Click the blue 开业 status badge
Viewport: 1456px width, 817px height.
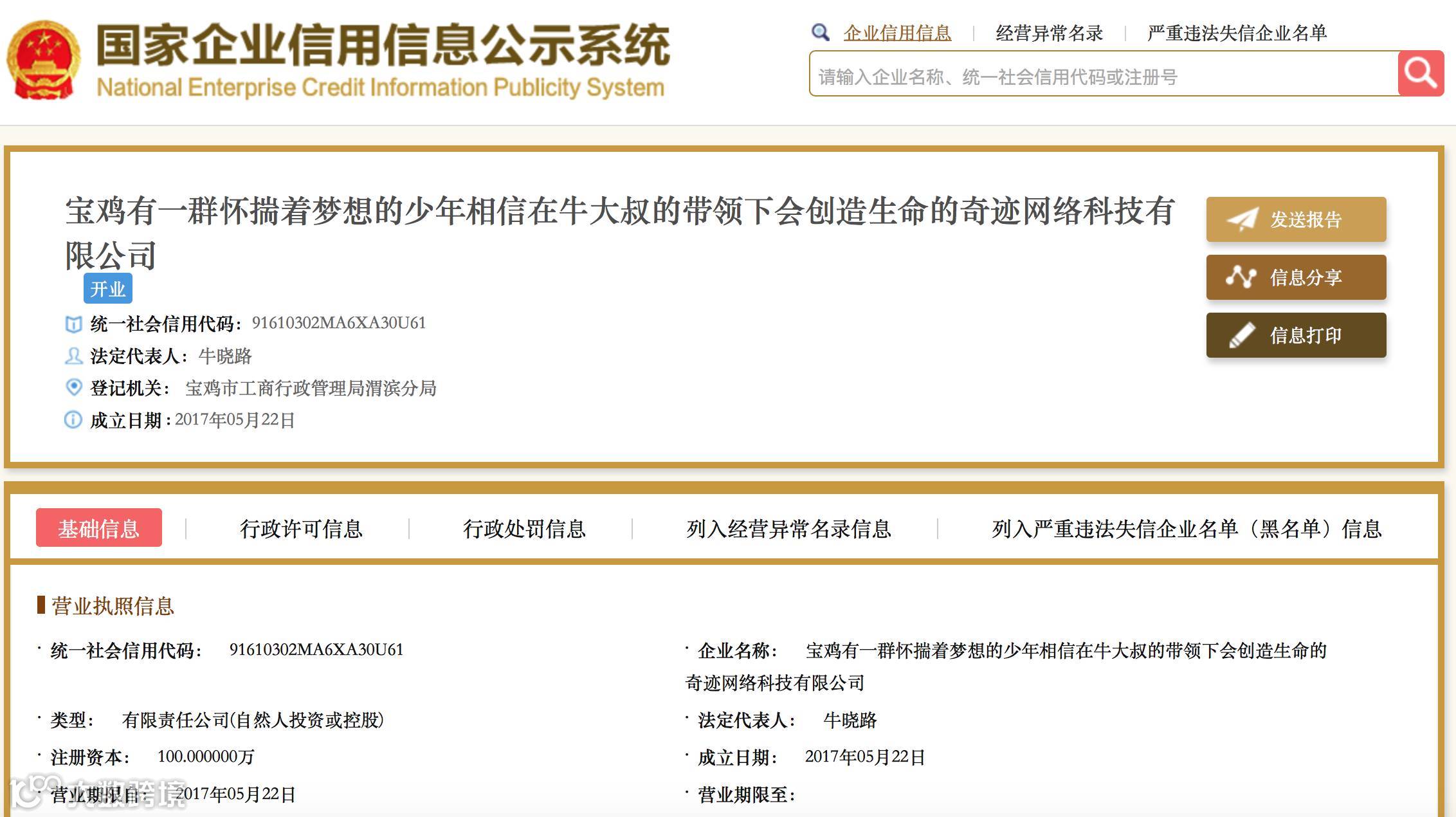click(107, 289)
